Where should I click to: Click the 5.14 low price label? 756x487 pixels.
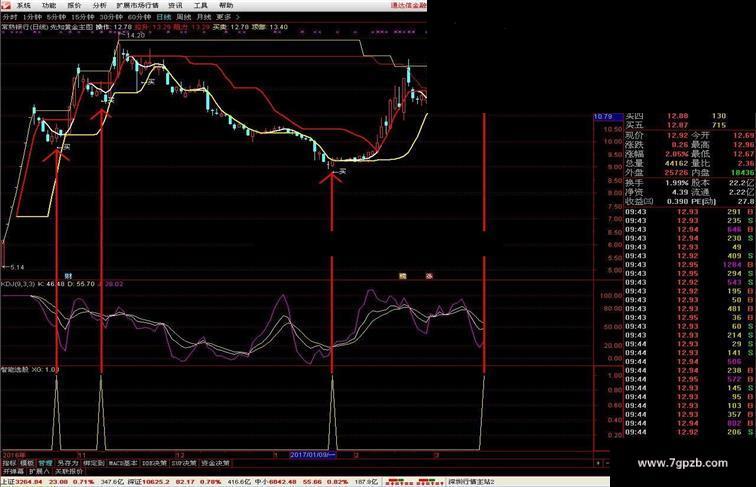pos(16,267)
